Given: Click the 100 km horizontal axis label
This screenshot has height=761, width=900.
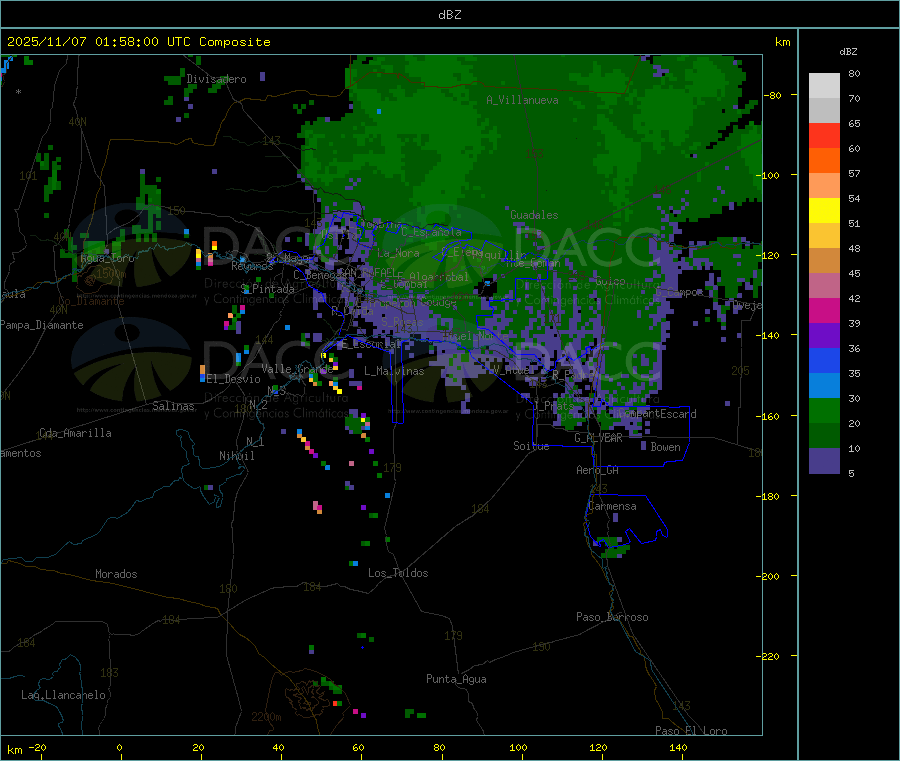Looking at the screenshot, I should point(518,747).
